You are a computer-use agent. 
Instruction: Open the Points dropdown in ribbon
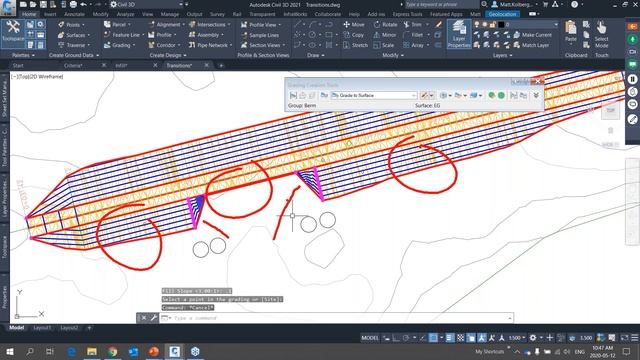click(72, 24)
